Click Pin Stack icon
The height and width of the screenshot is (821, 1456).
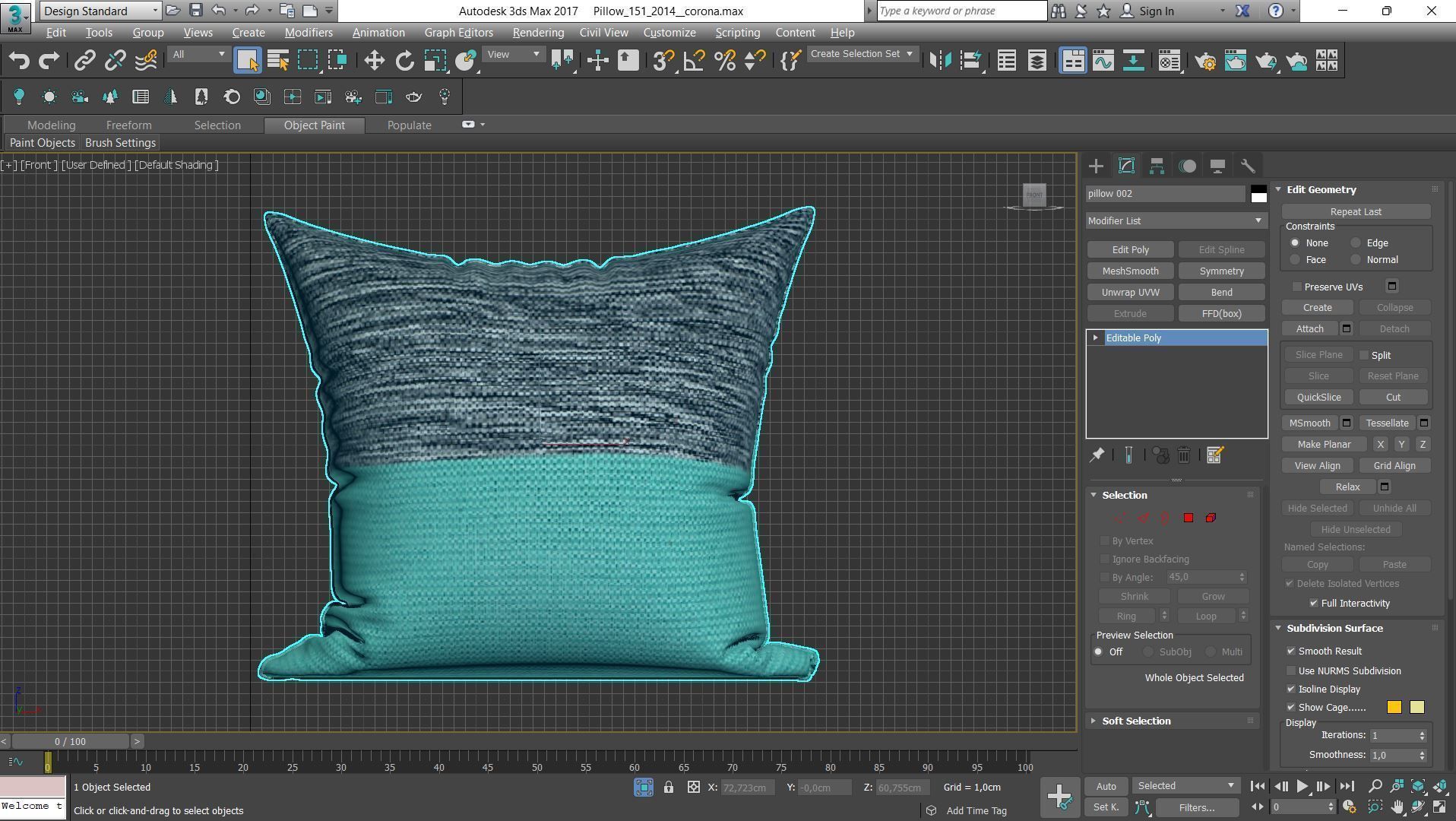pyautogui.click(x=1097, y=455)
